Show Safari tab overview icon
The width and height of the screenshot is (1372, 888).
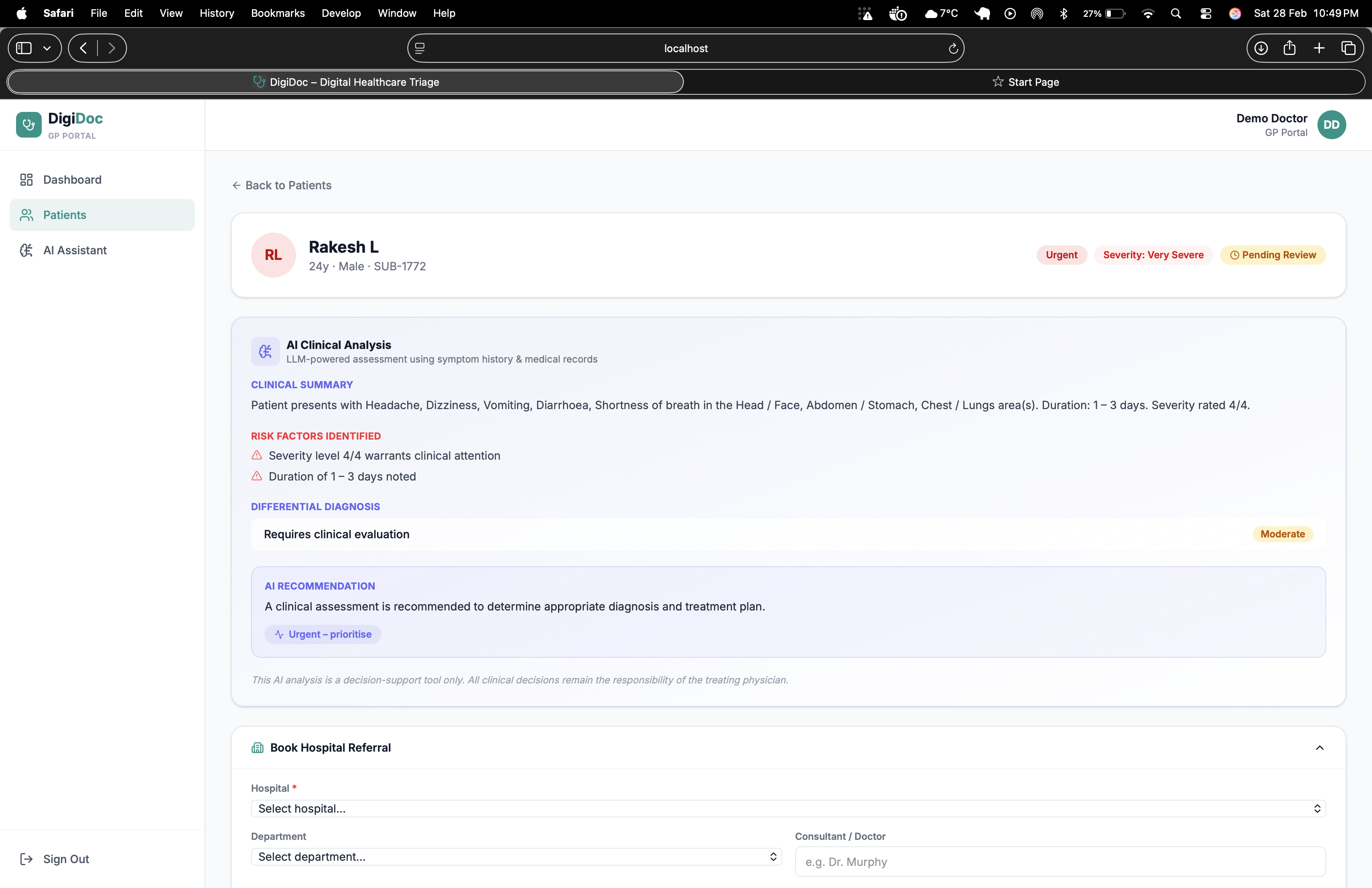pos(1348,49)
